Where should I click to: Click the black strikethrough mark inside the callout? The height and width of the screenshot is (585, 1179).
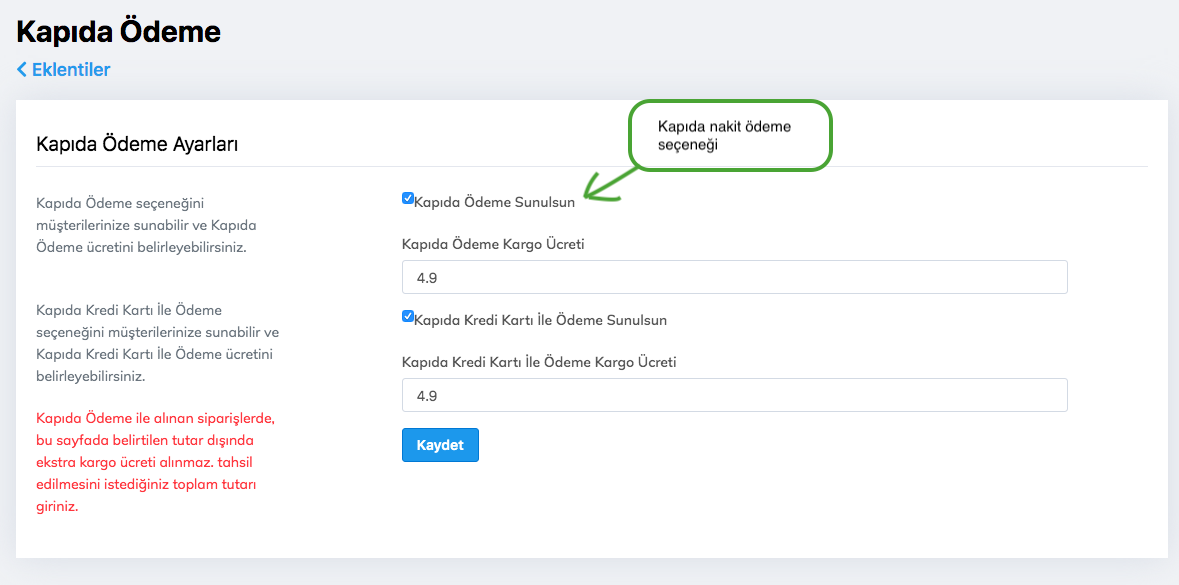pos(700,128)
